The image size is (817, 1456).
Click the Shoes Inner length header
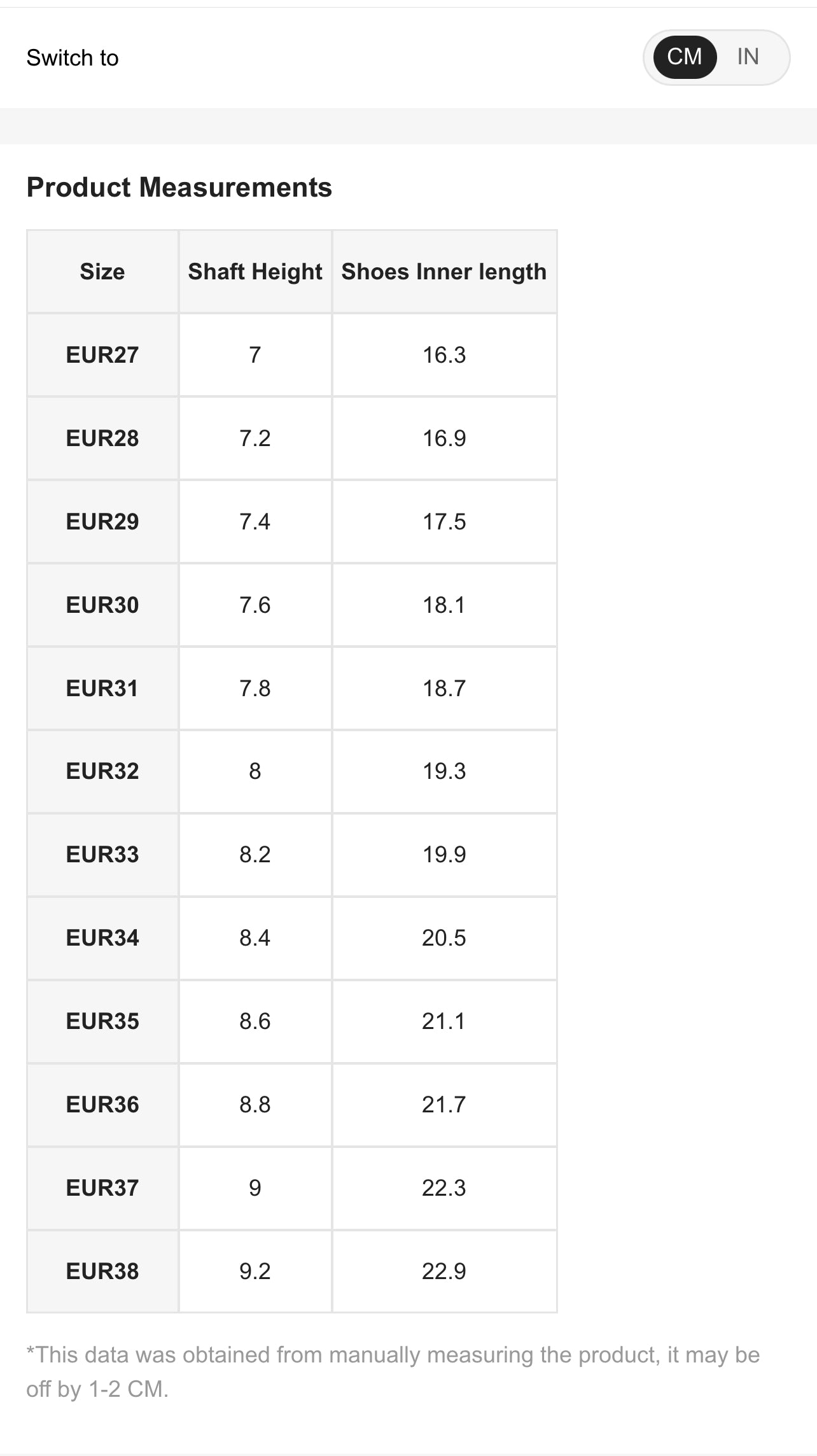click(x=444, y=272)
